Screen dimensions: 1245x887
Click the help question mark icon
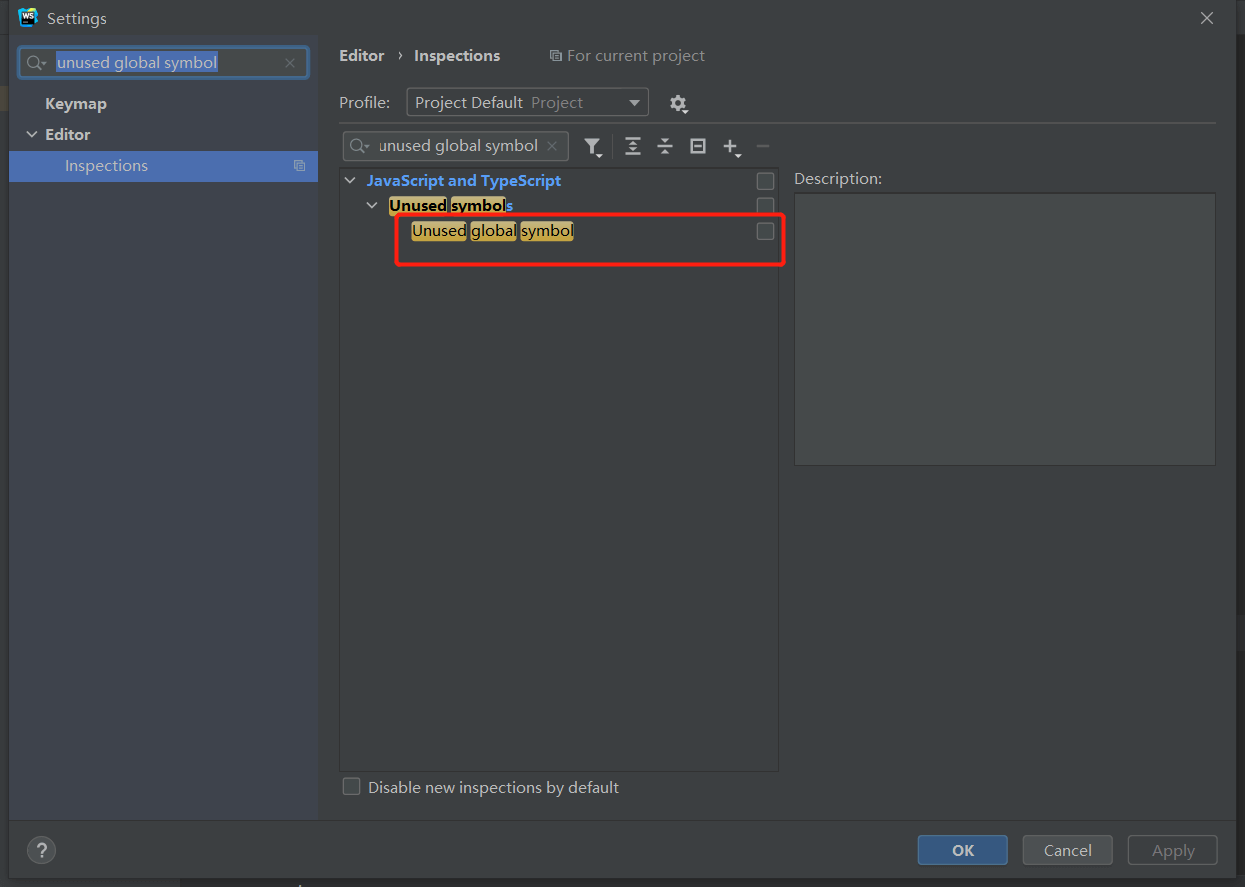point(41,850)
